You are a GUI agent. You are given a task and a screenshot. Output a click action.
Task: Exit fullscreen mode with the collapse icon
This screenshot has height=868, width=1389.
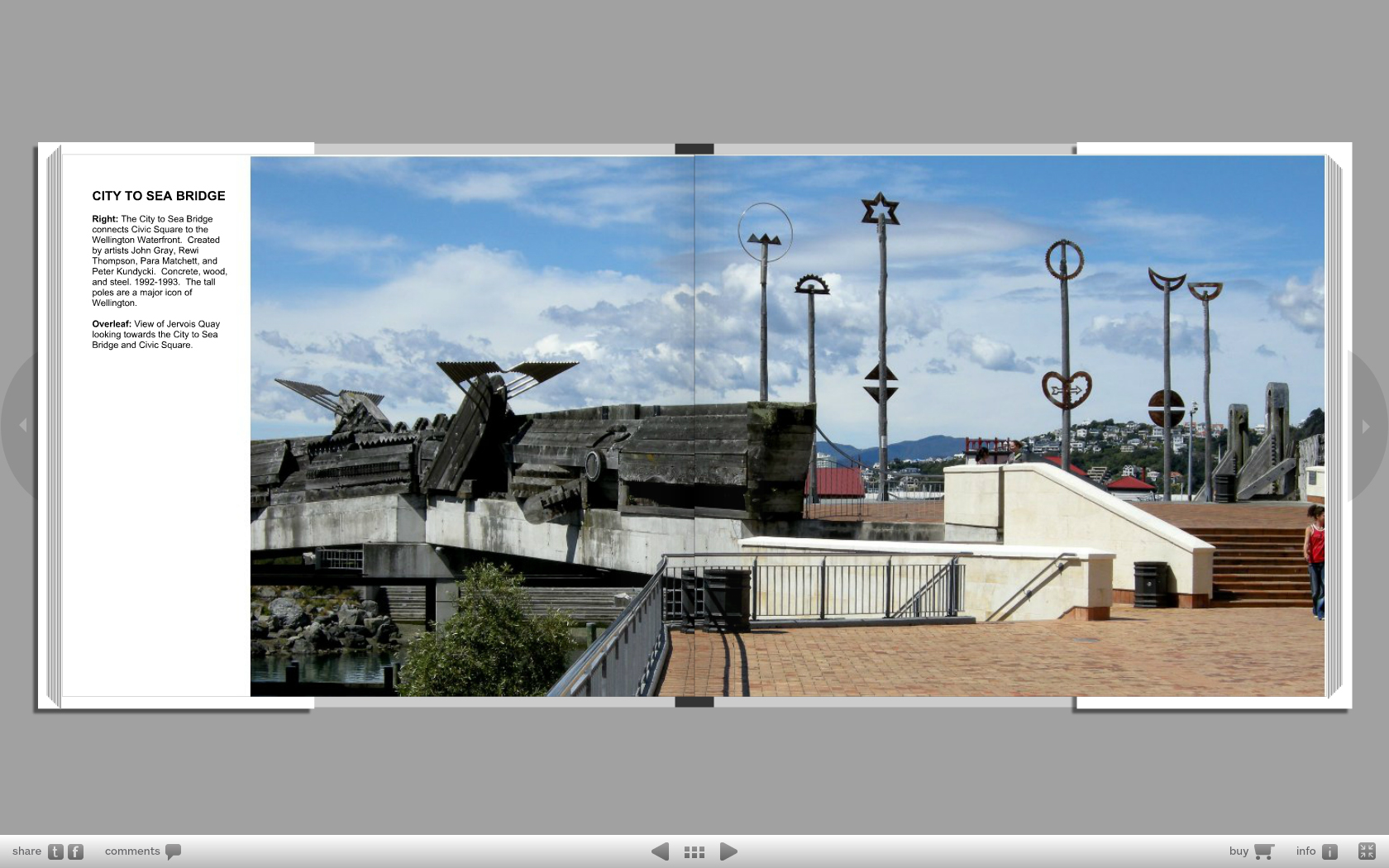click(x=1367, y=851)
